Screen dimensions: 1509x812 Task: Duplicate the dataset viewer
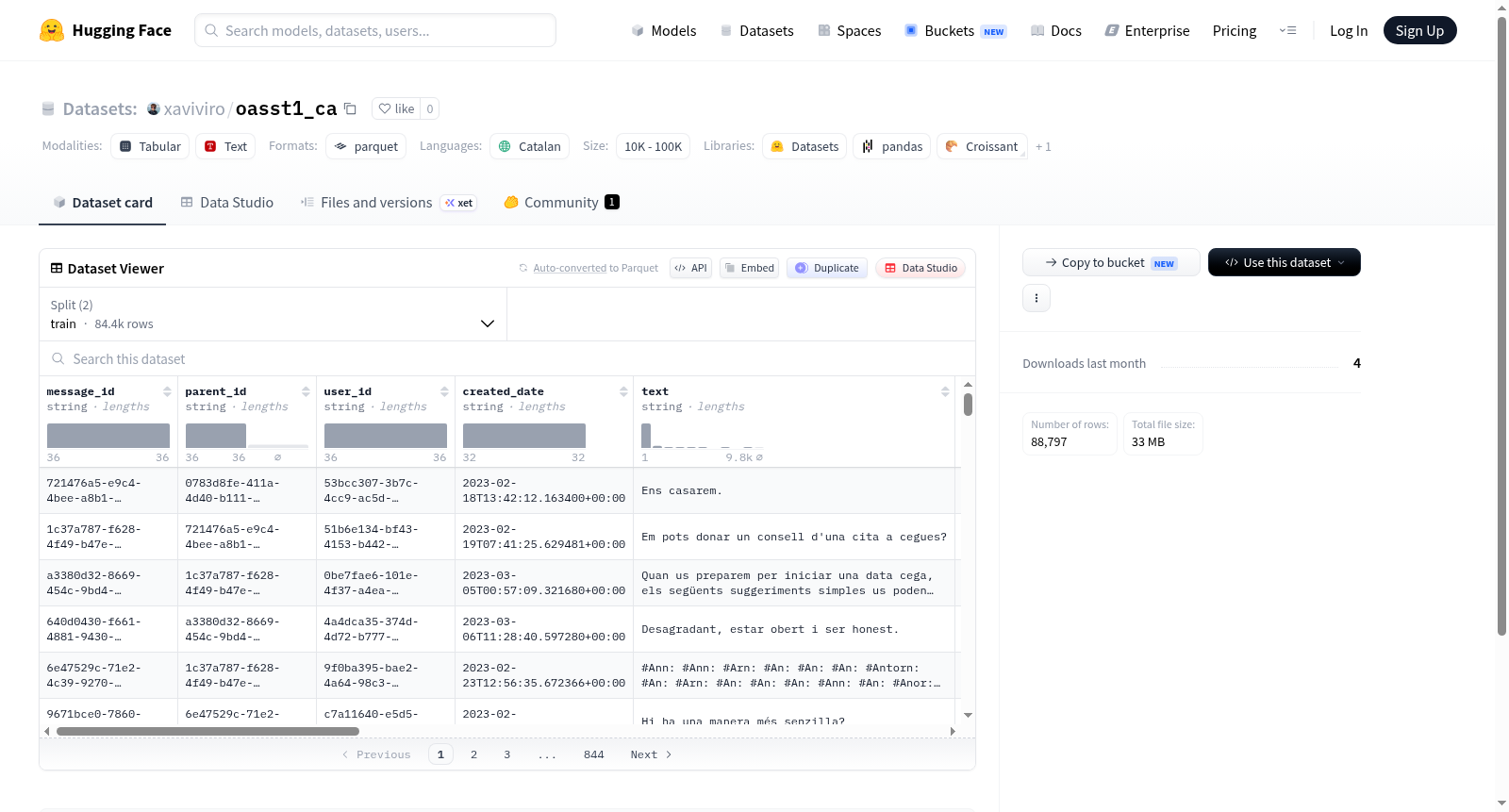(x=827, y=268)
